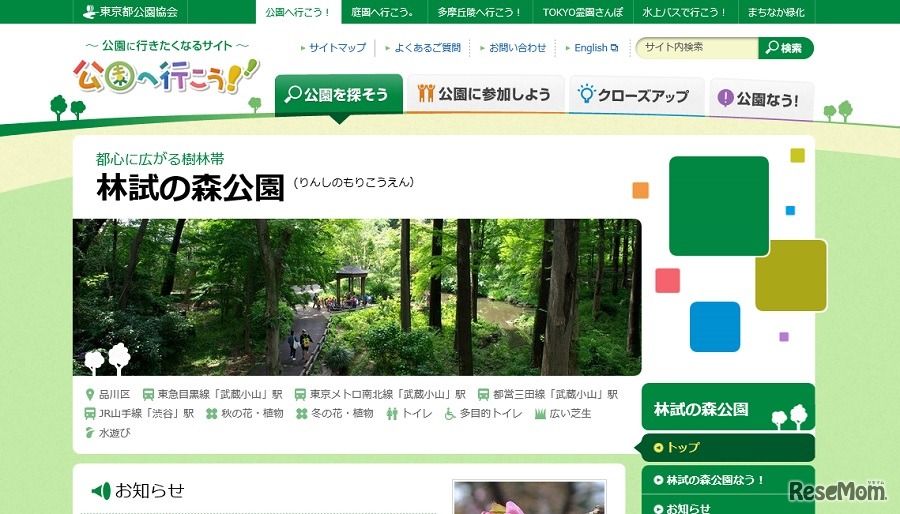
Task: Open the 多摩丘陵へ行こう！ tab
Action: click(480, 12)
